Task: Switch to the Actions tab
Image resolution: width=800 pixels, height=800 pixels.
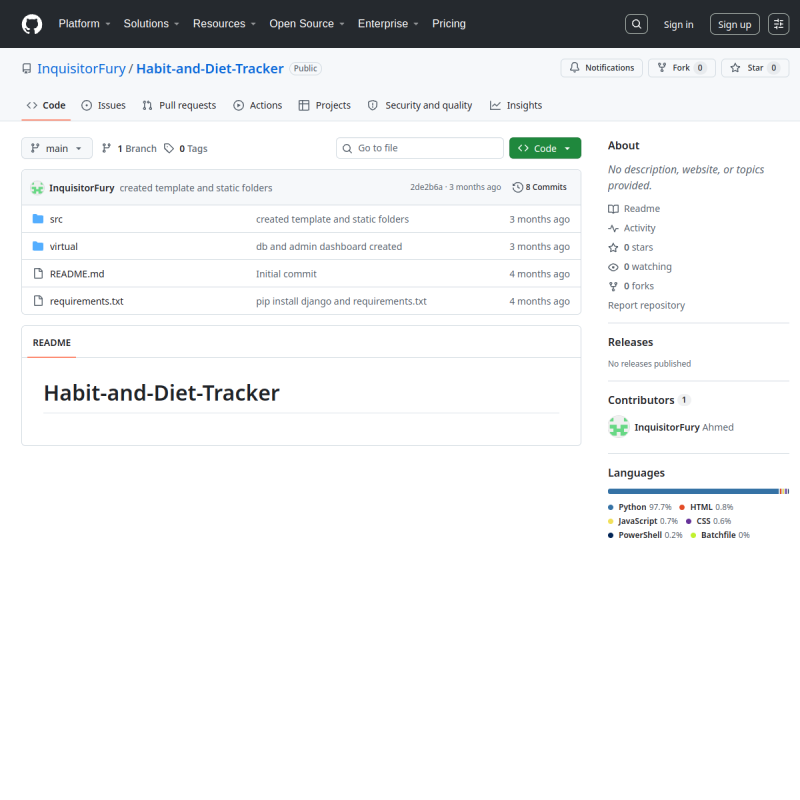Action: point(258,106)
